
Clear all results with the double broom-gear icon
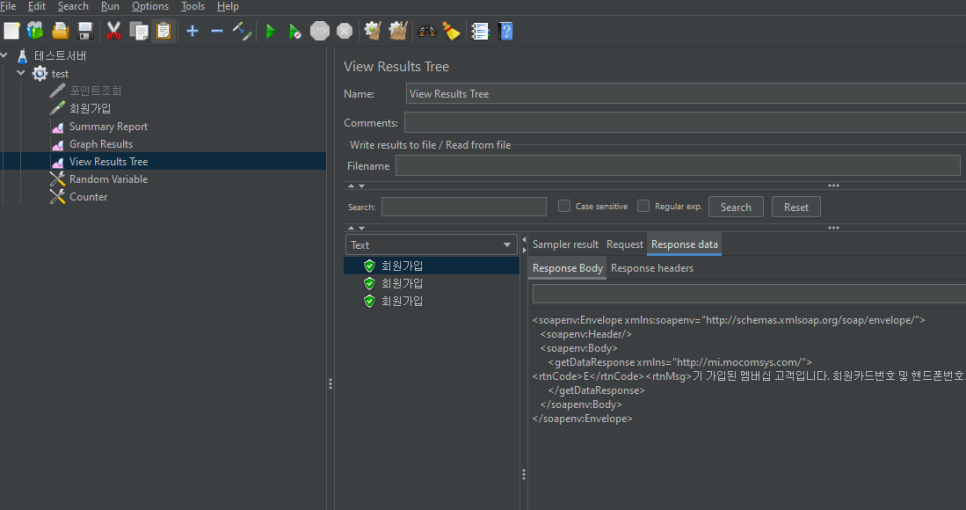click(x=398, y=31)
